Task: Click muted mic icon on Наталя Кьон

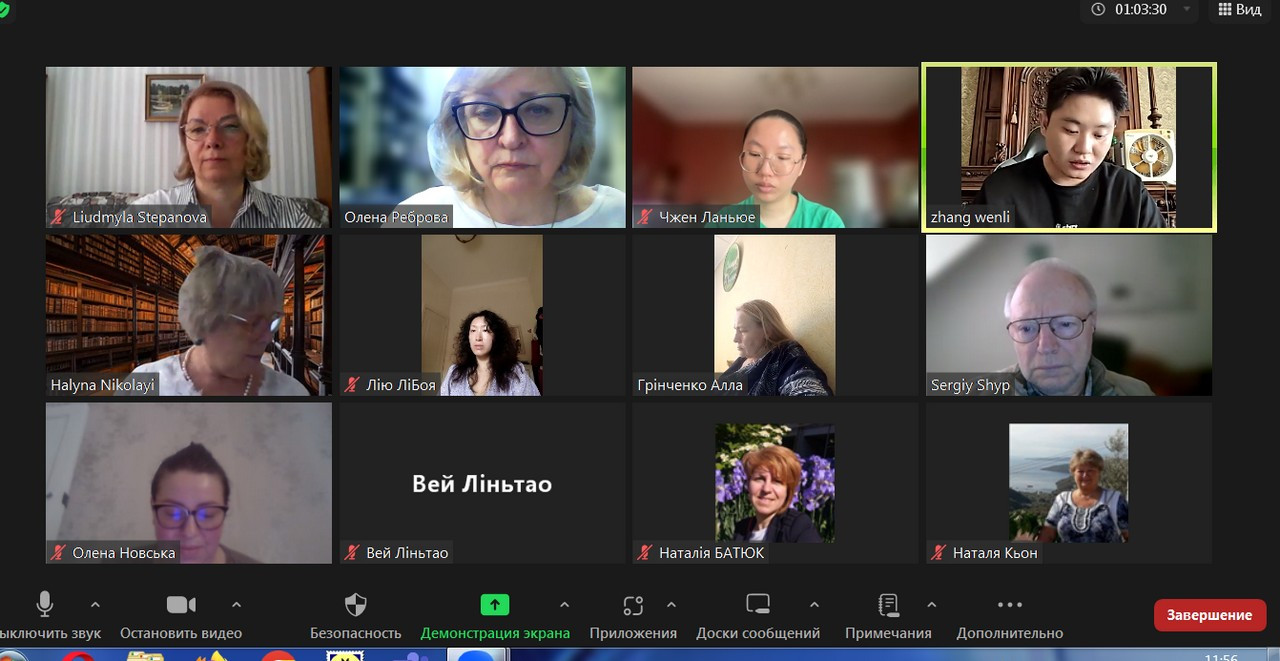Action: coord(939,553)
